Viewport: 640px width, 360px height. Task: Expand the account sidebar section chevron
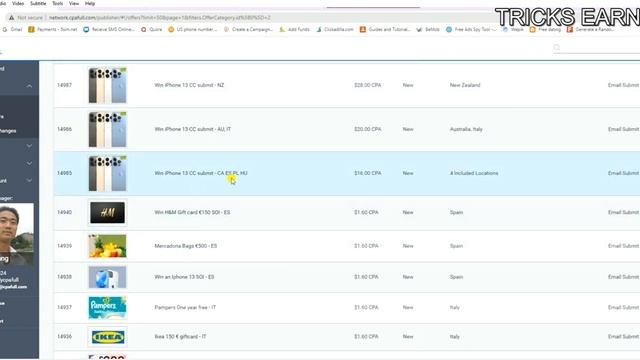pyautogui.click(x=29, y=180)
